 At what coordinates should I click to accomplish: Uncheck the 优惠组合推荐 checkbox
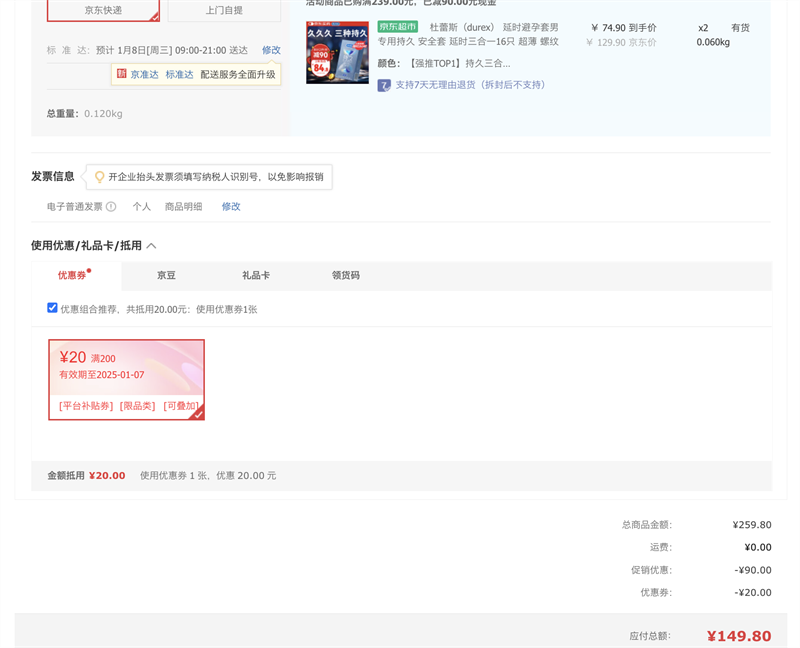tap(52, 308)
